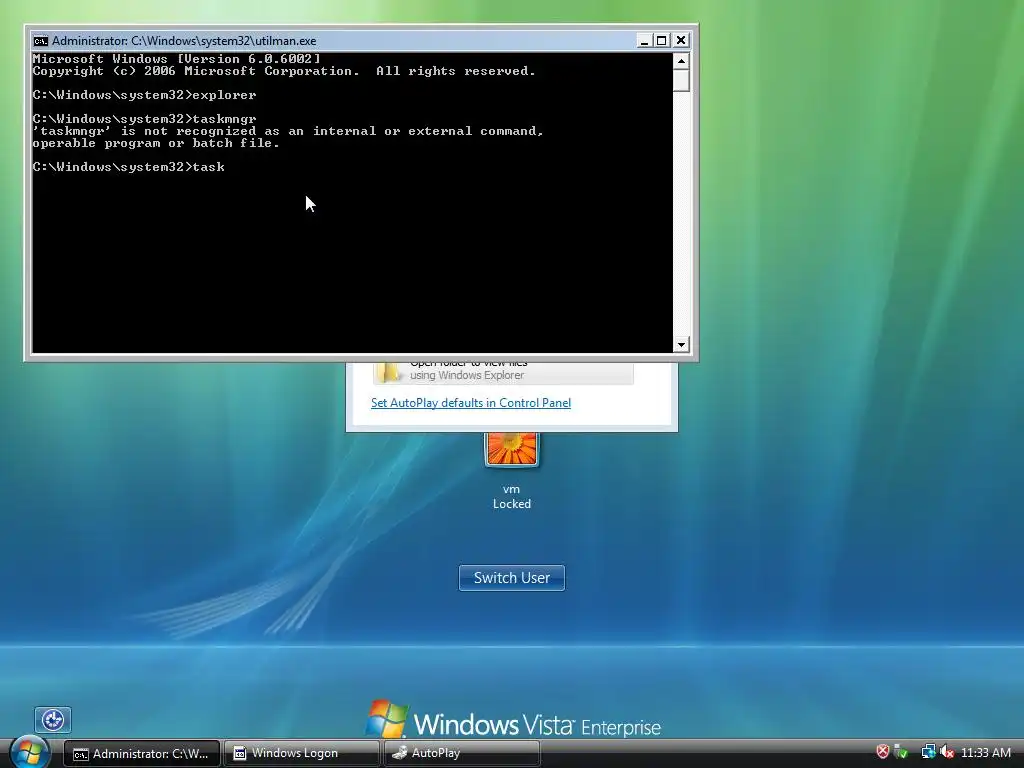Click the 11:33 AM clock
The height and width of the screenshot is (768, 1024).
[x=986, y=753]
